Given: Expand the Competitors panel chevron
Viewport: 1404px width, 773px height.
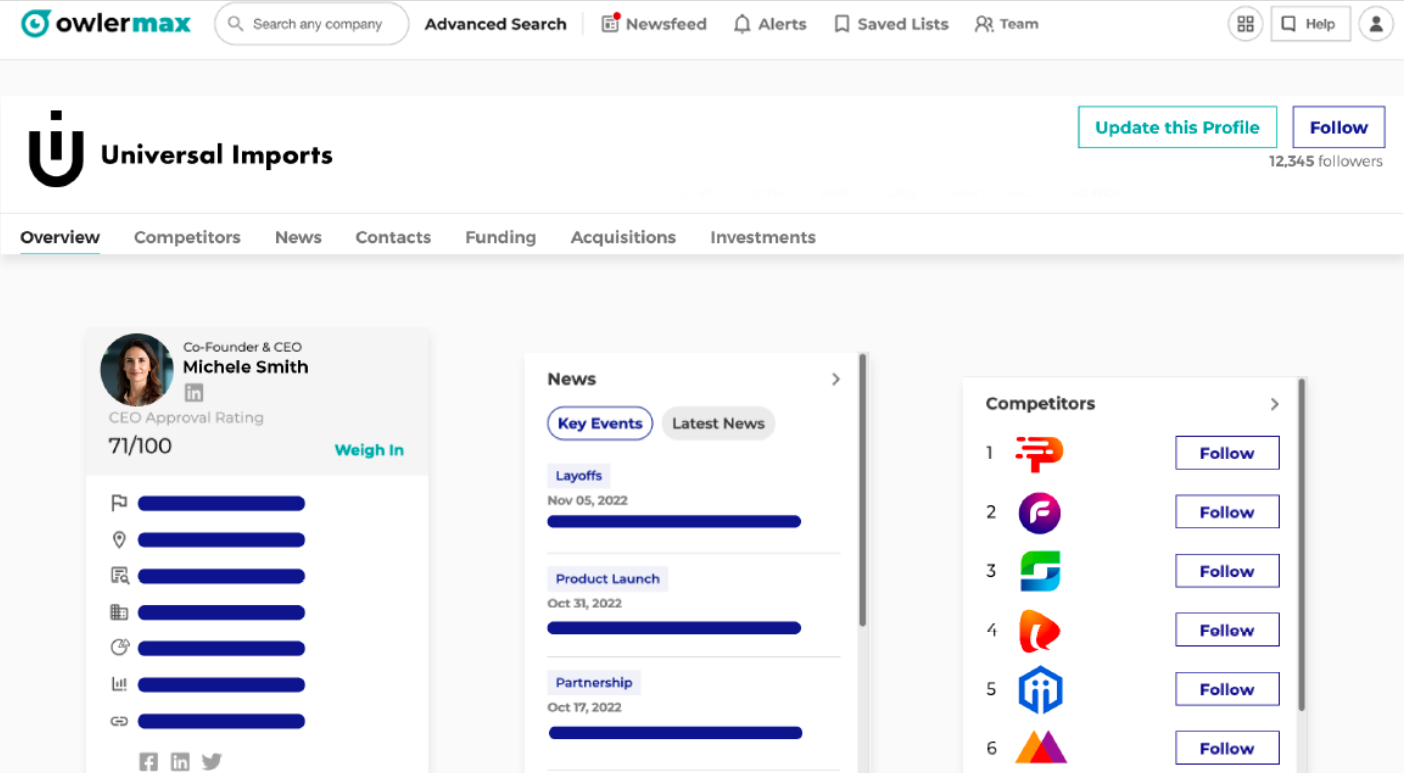Looking at the screenshot, I should [1274, 404].
